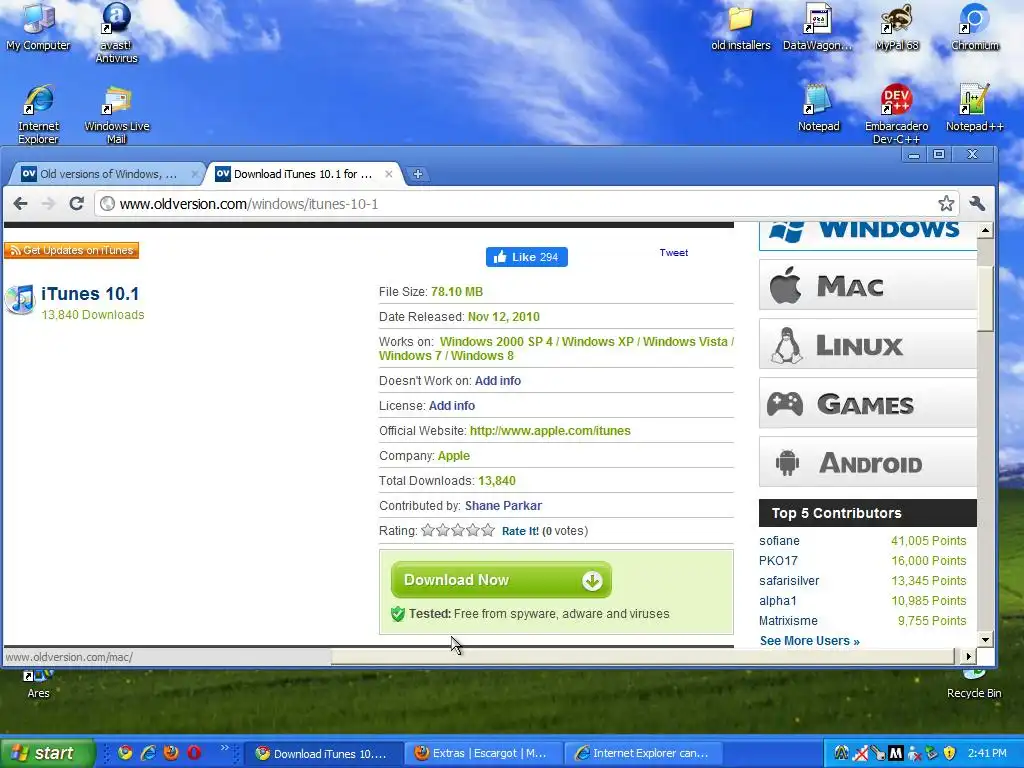Open the Games category
The image size is (1024, 768).
867,403
